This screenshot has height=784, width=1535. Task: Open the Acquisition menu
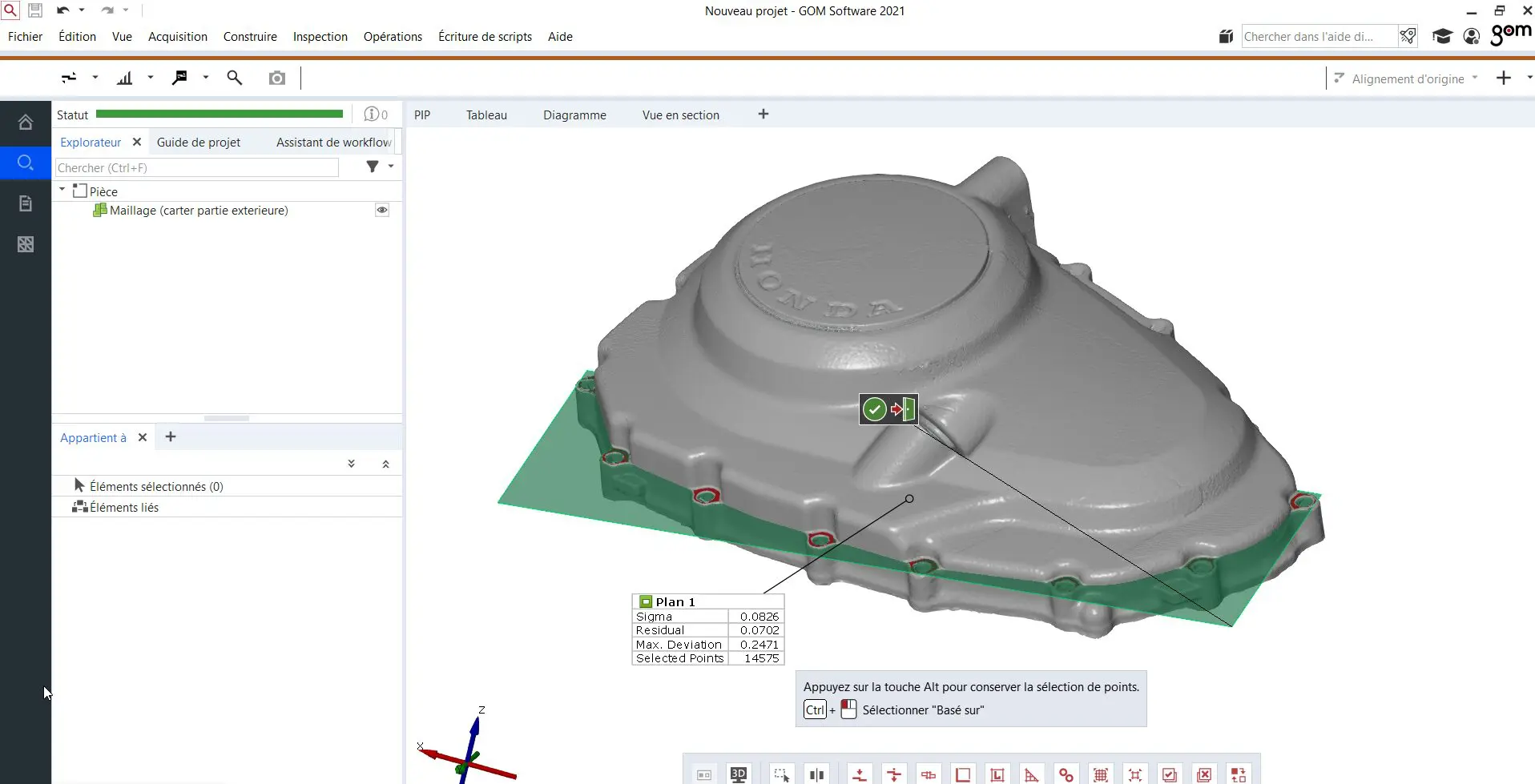point(178,37)
